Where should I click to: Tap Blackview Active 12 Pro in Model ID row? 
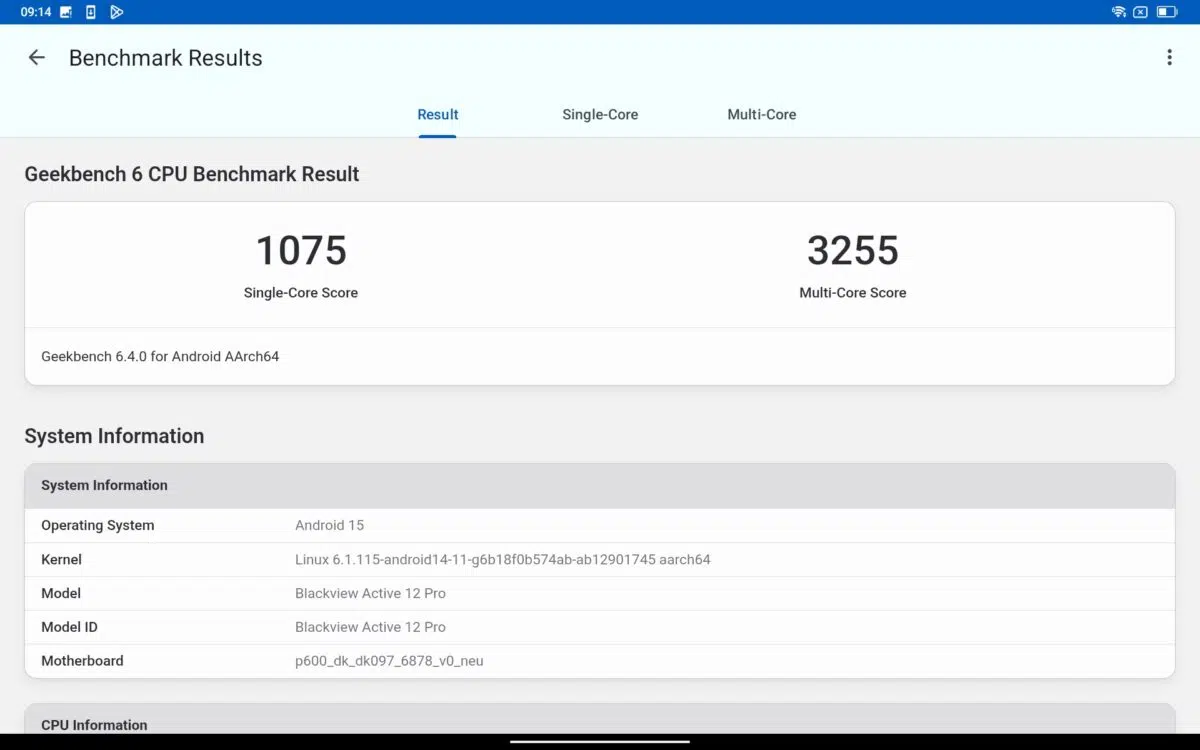click(371, 627)
